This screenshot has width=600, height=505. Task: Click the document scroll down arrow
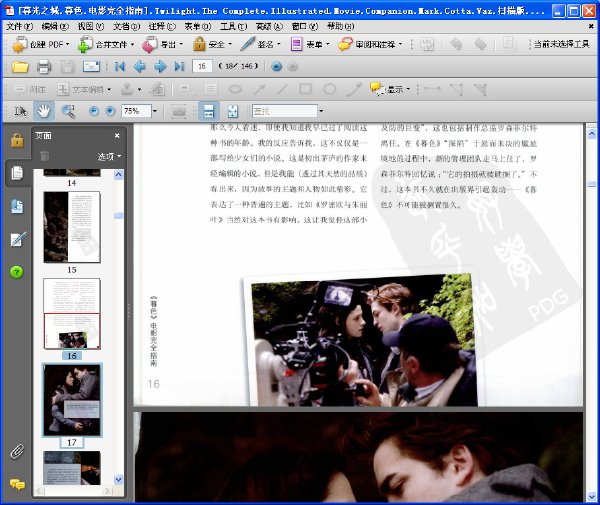[x=592, y=497]
